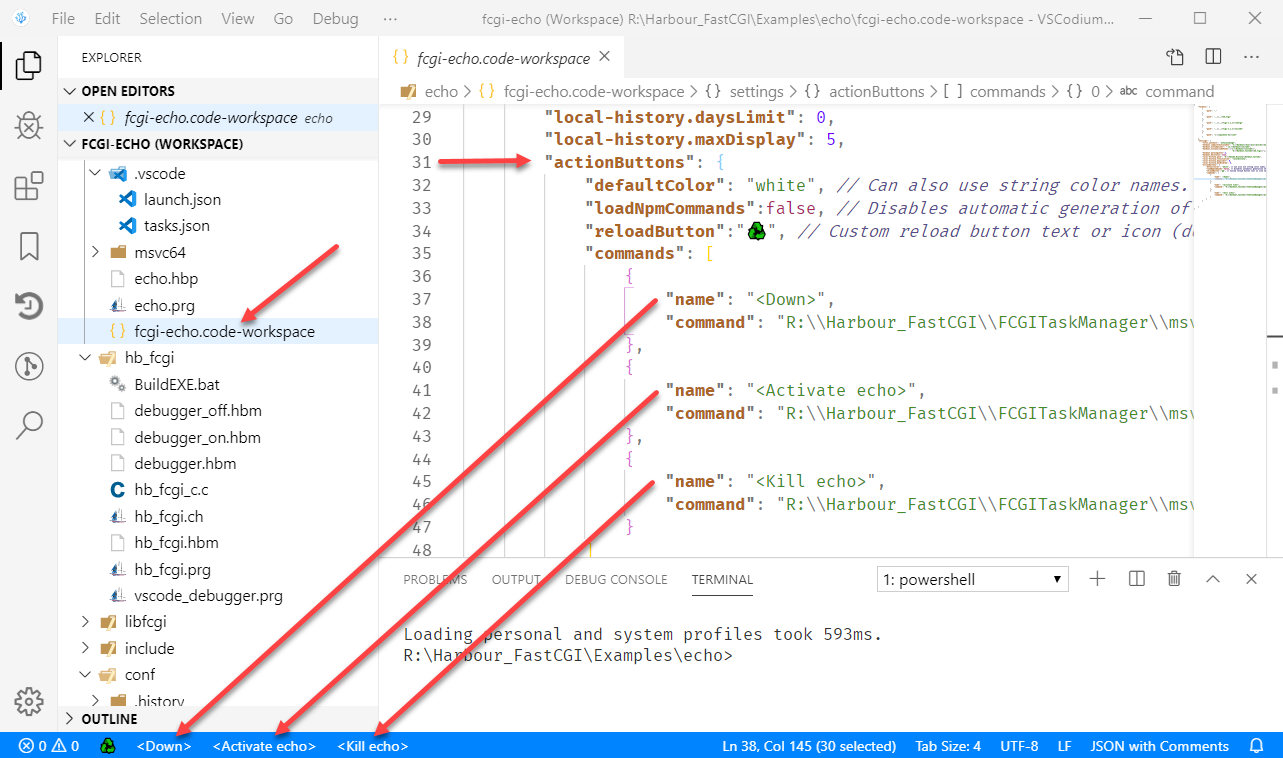This screenshot has width=1283, height=758.
Task: Open the Search magnifier icon
Action: [29, 425]
